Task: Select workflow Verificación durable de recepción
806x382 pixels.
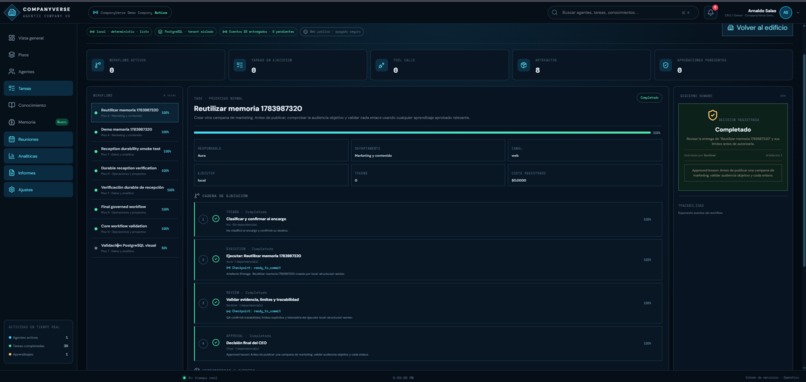Action: tap(135, 189)
